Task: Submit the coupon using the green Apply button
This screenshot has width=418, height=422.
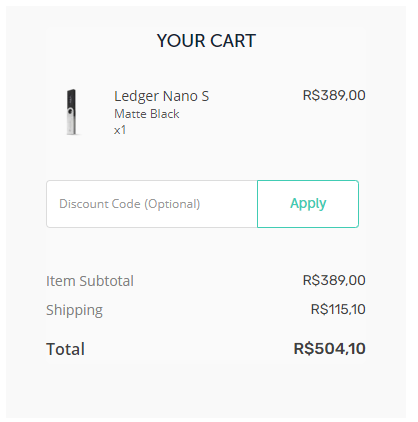Action: point(308,204)
